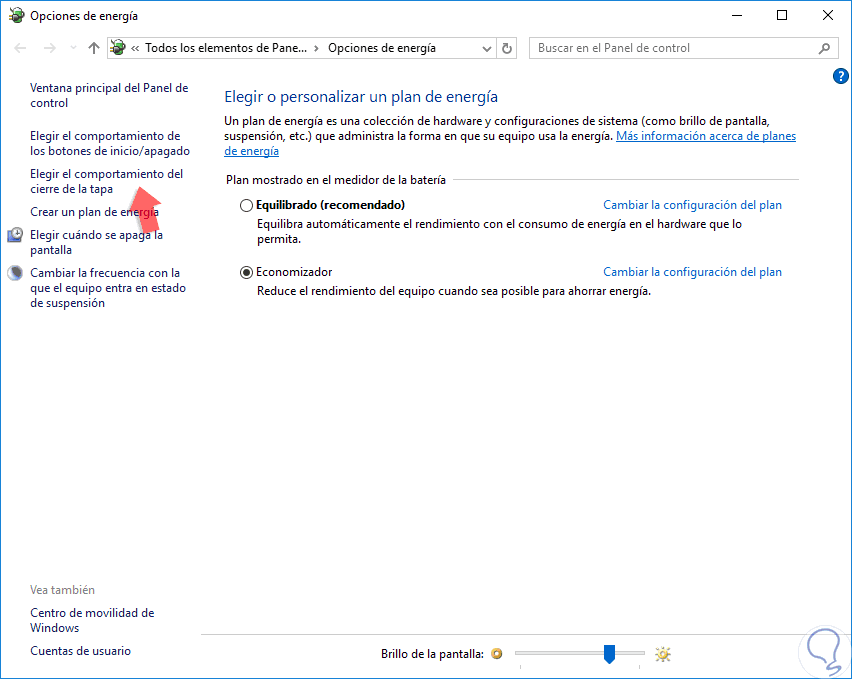The width and height of the screenshot is (852, 679).
Task: Click the Buscar en el Panel de control field
Action: (683, 48)
